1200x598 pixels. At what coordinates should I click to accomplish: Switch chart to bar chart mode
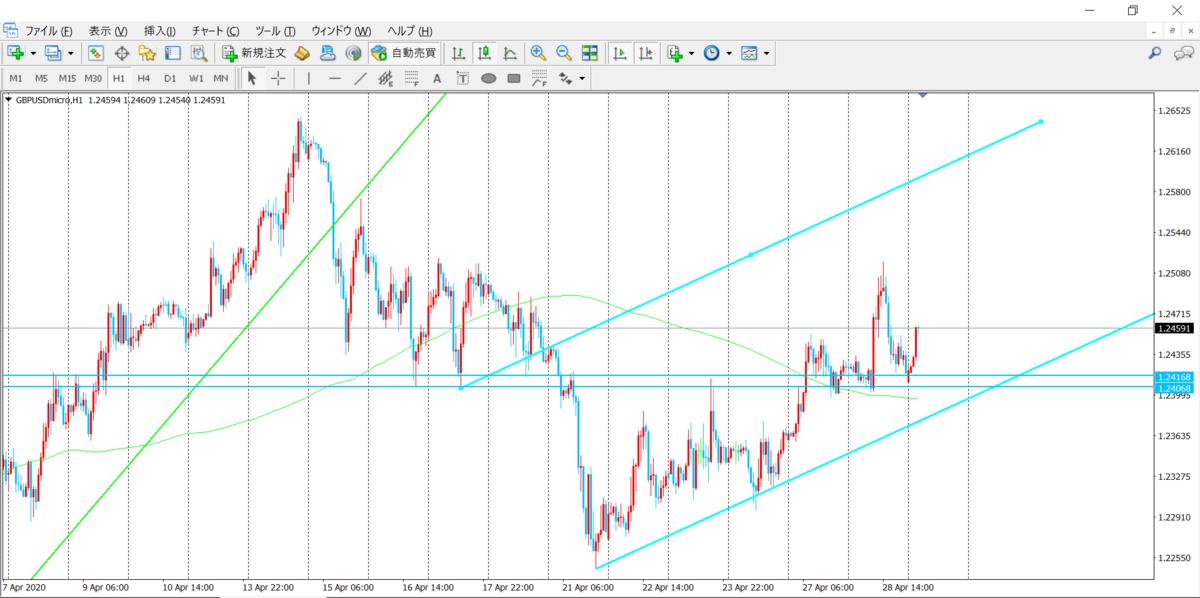coord(459,53)
